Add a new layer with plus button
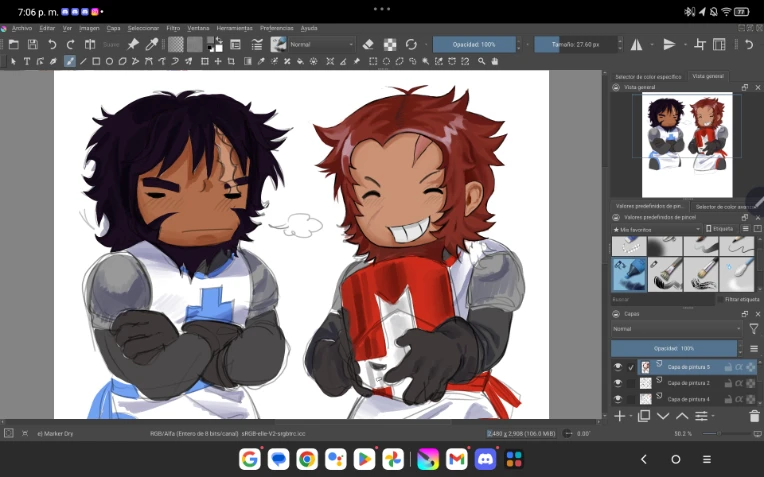 (x=619, y=416)
